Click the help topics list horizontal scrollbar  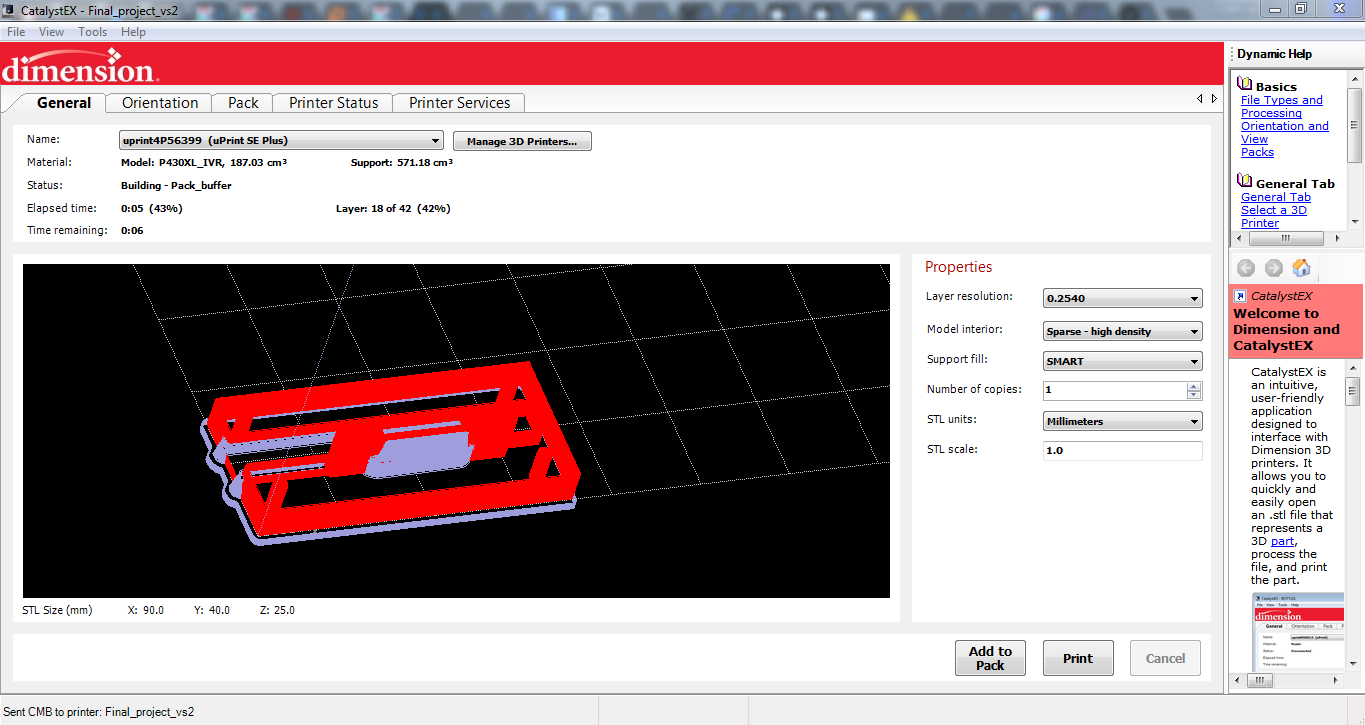click(x=1285, y=239)
